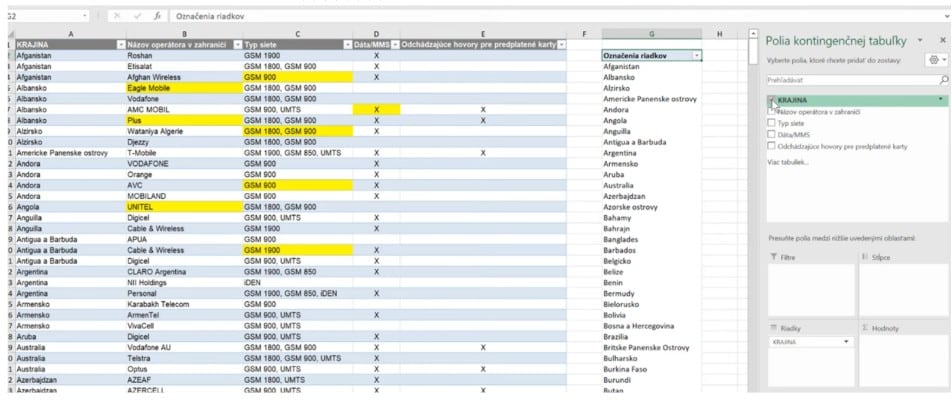Click the yellow Eagle Mobile cell
Image resolution: width=952 pixels, height=402 pixels.
coord(185,88)
